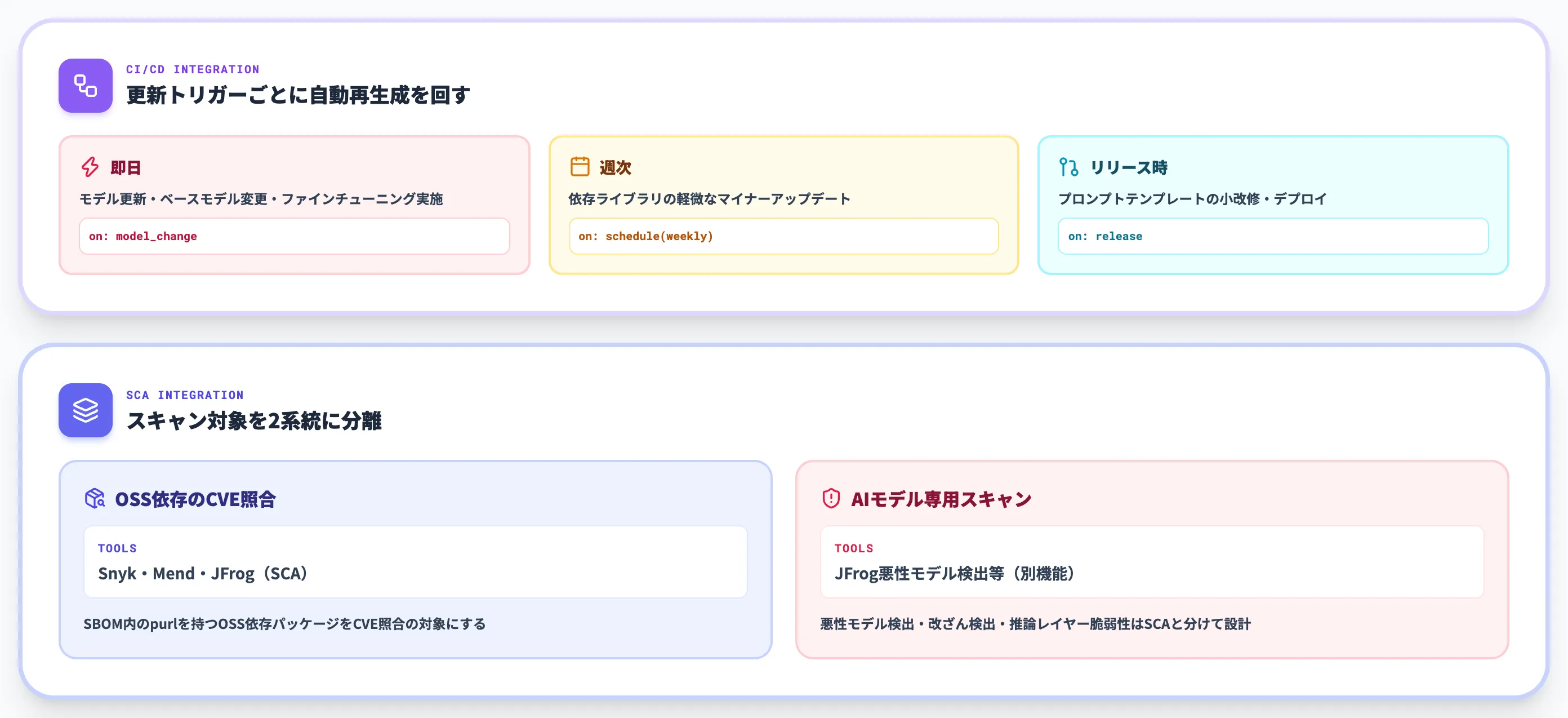
Task: Click the blue layers icon for SCA Integration
Action: tap(85, 410)
